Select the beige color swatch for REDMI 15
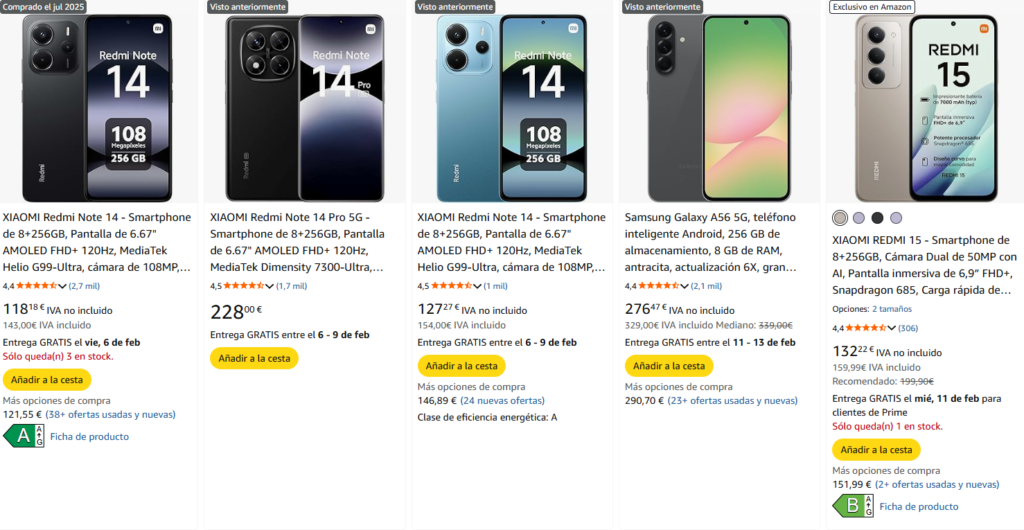Viewport: 1024px width, 530px height. point(840,218)
